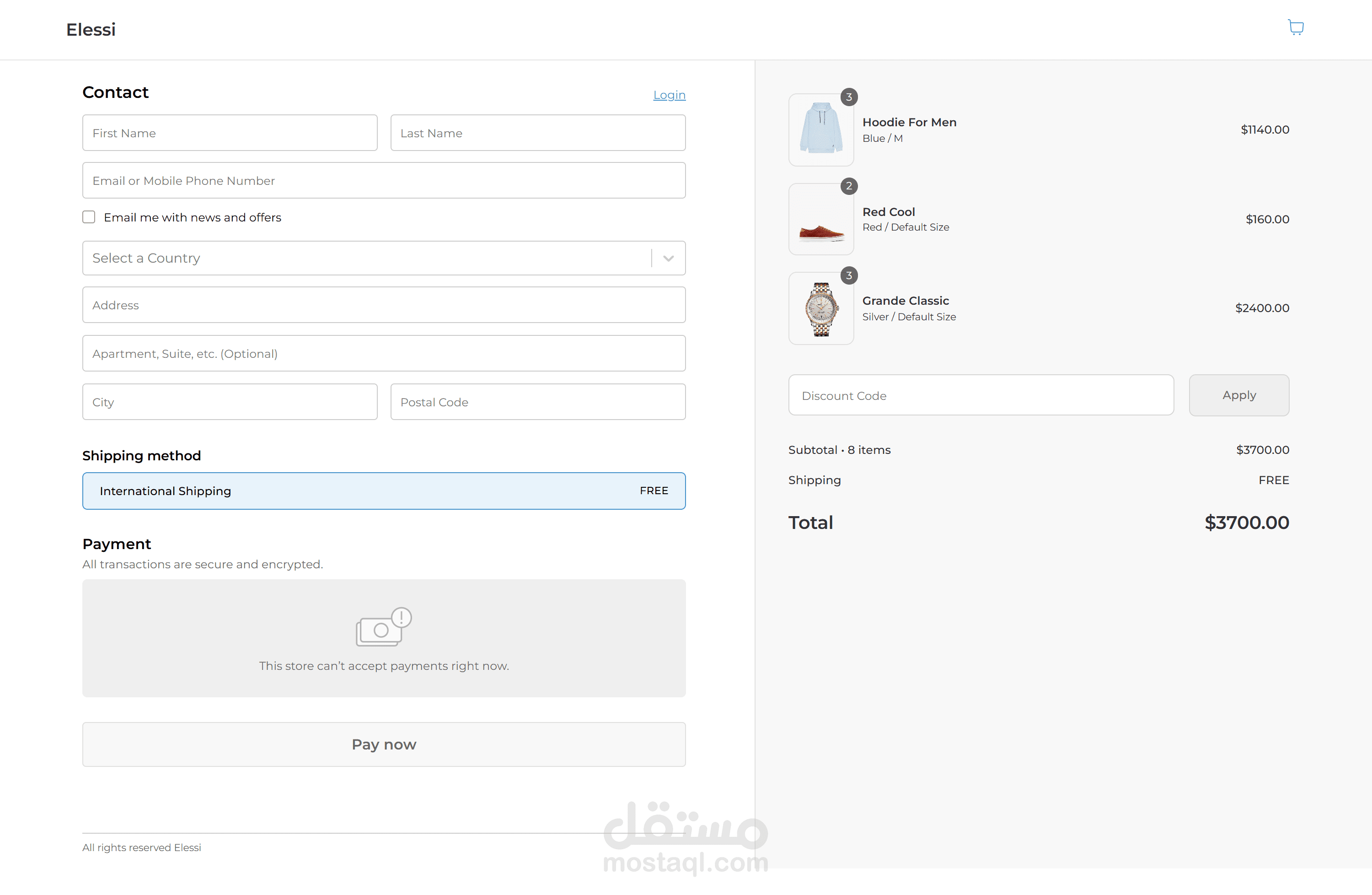Expand the country dropdown chevron
This screenshot has width=1372, height=895.
pyautogui.click(x=668, y=259)
